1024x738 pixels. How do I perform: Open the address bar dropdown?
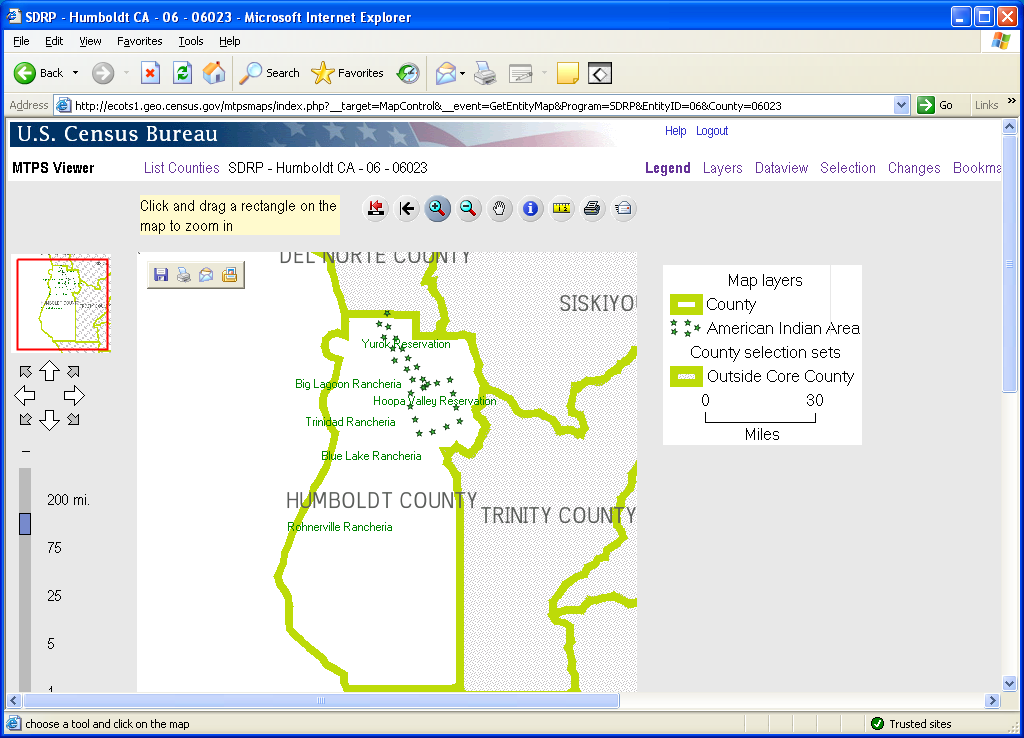901,105
